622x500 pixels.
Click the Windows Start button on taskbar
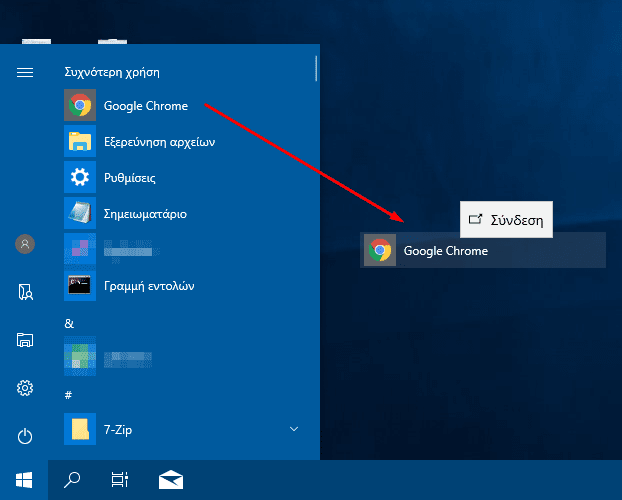[x=24, y=480]
